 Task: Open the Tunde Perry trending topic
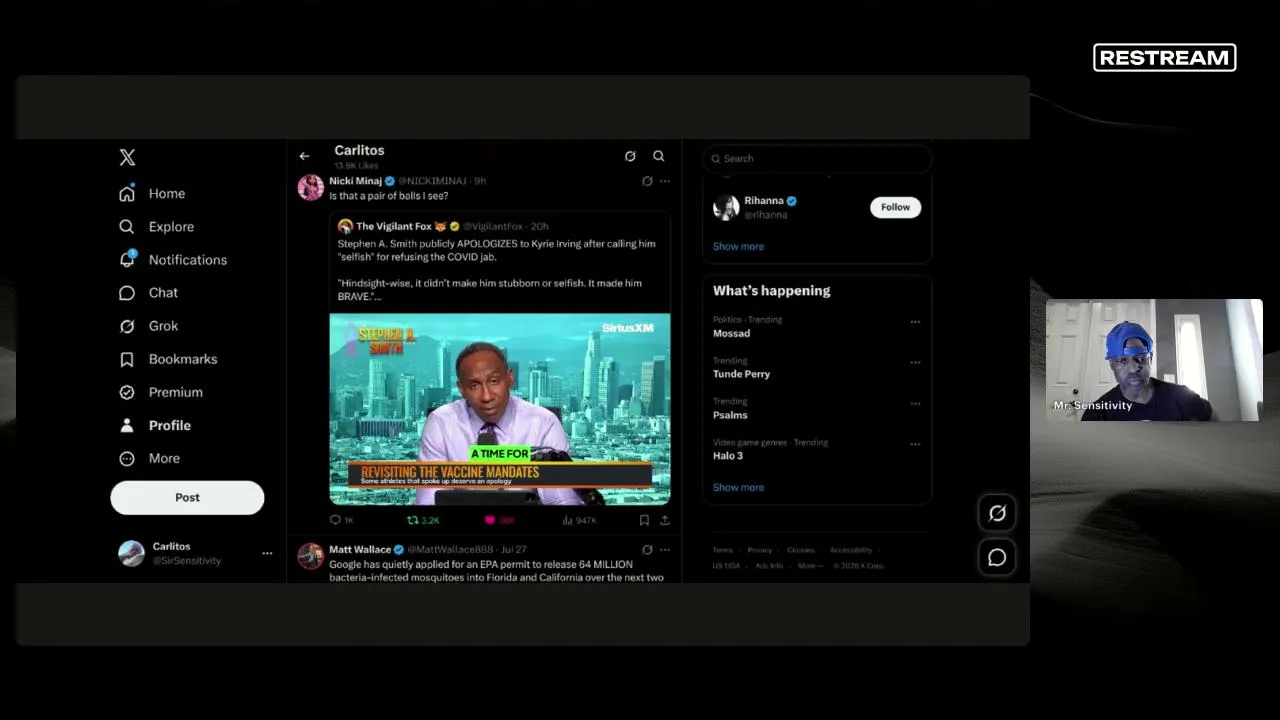tap(741, 374)
